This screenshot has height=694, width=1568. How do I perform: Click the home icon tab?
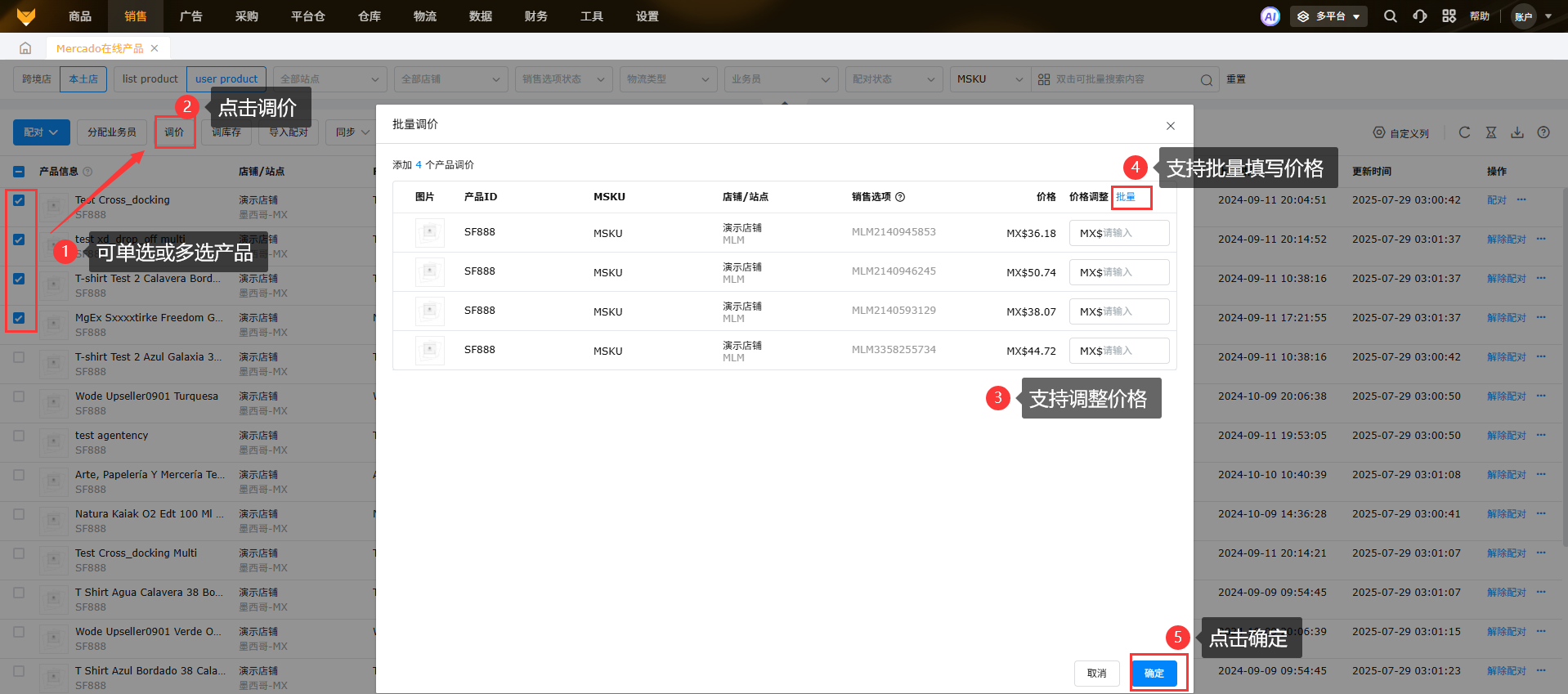coord(25,48)
